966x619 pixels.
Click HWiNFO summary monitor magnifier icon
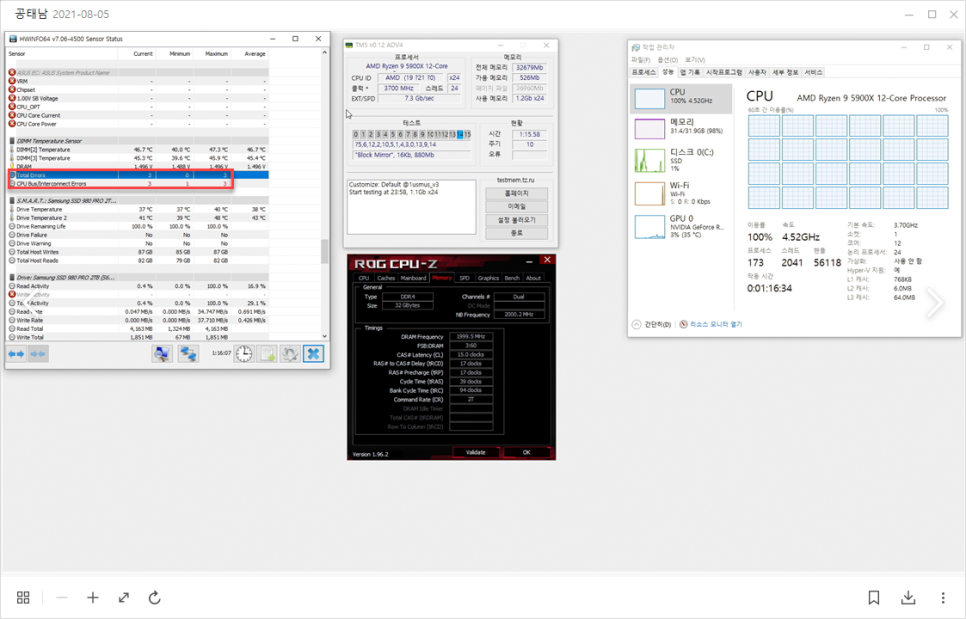point(162,354)
